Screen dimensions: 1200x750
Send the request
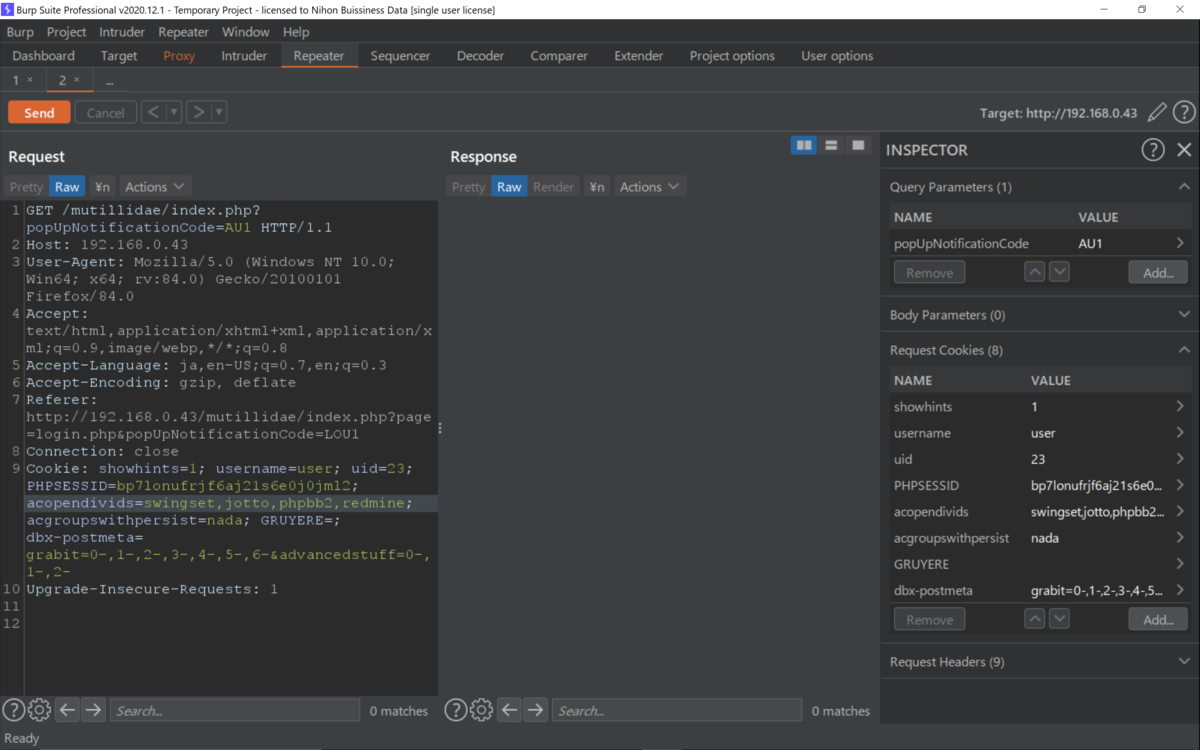tap(39, 112)
